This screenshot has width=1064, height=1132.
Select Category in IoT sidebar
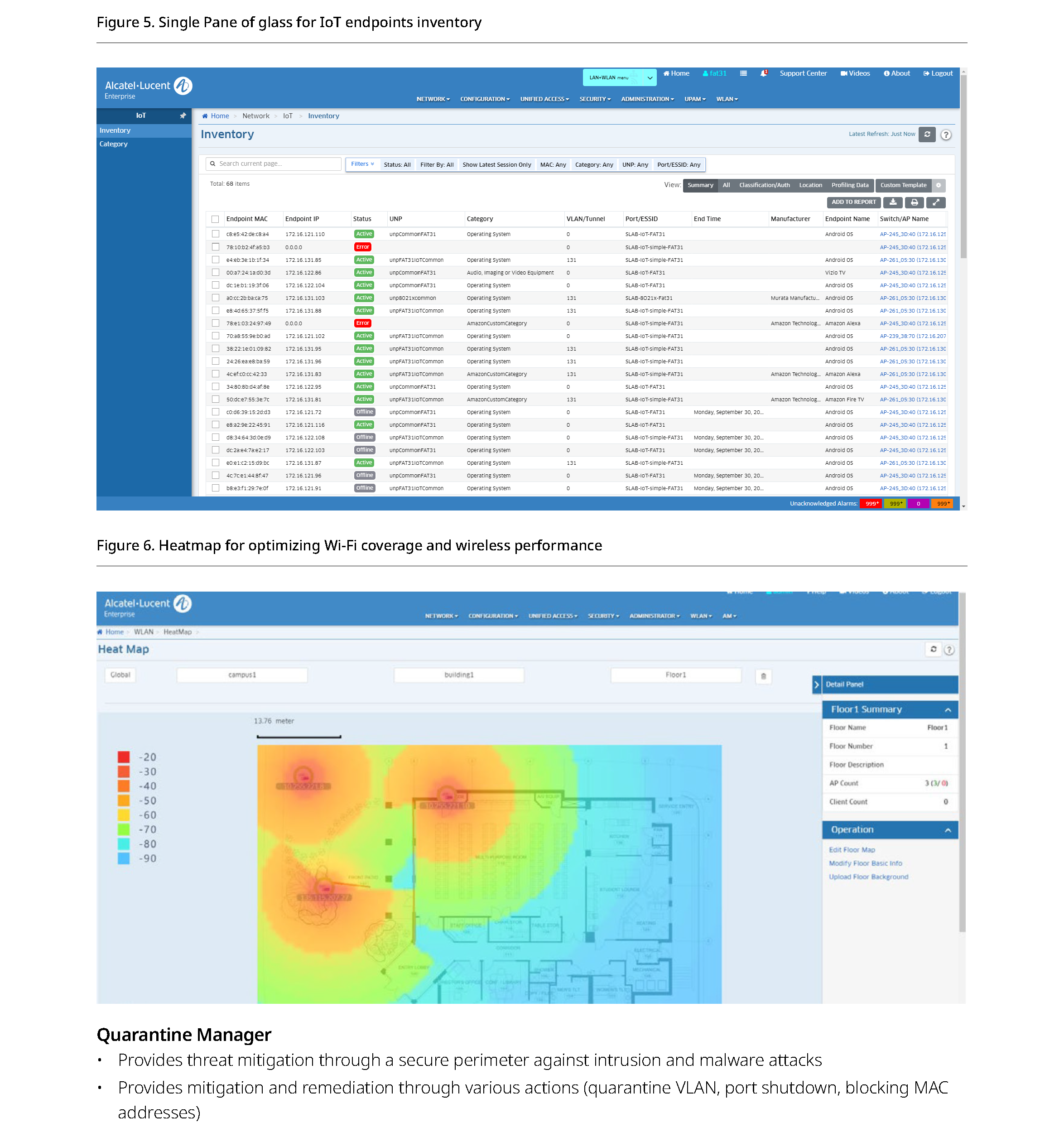(x=113, y=144)
